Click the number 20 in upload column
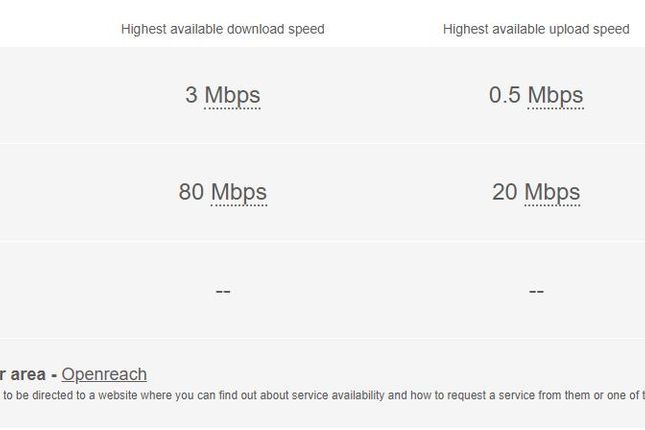This screenshot has height=430, width=645. click(505, 192)
